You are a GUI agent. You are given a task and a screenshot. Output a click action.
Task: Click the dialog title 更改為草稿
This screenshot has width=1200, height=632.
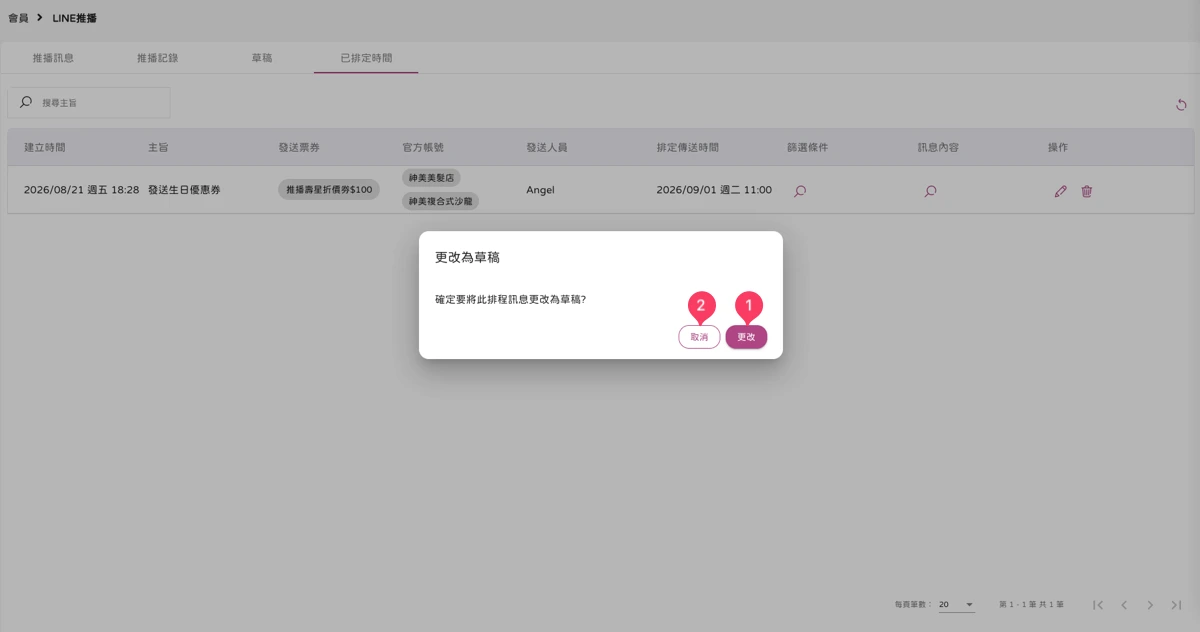[x=467, y=257]
